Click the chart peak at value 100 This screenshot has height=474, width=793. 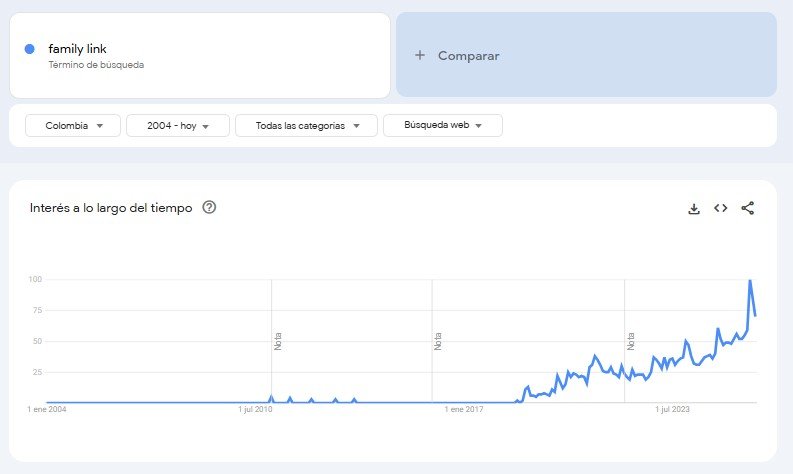click(x=750, y=281)
